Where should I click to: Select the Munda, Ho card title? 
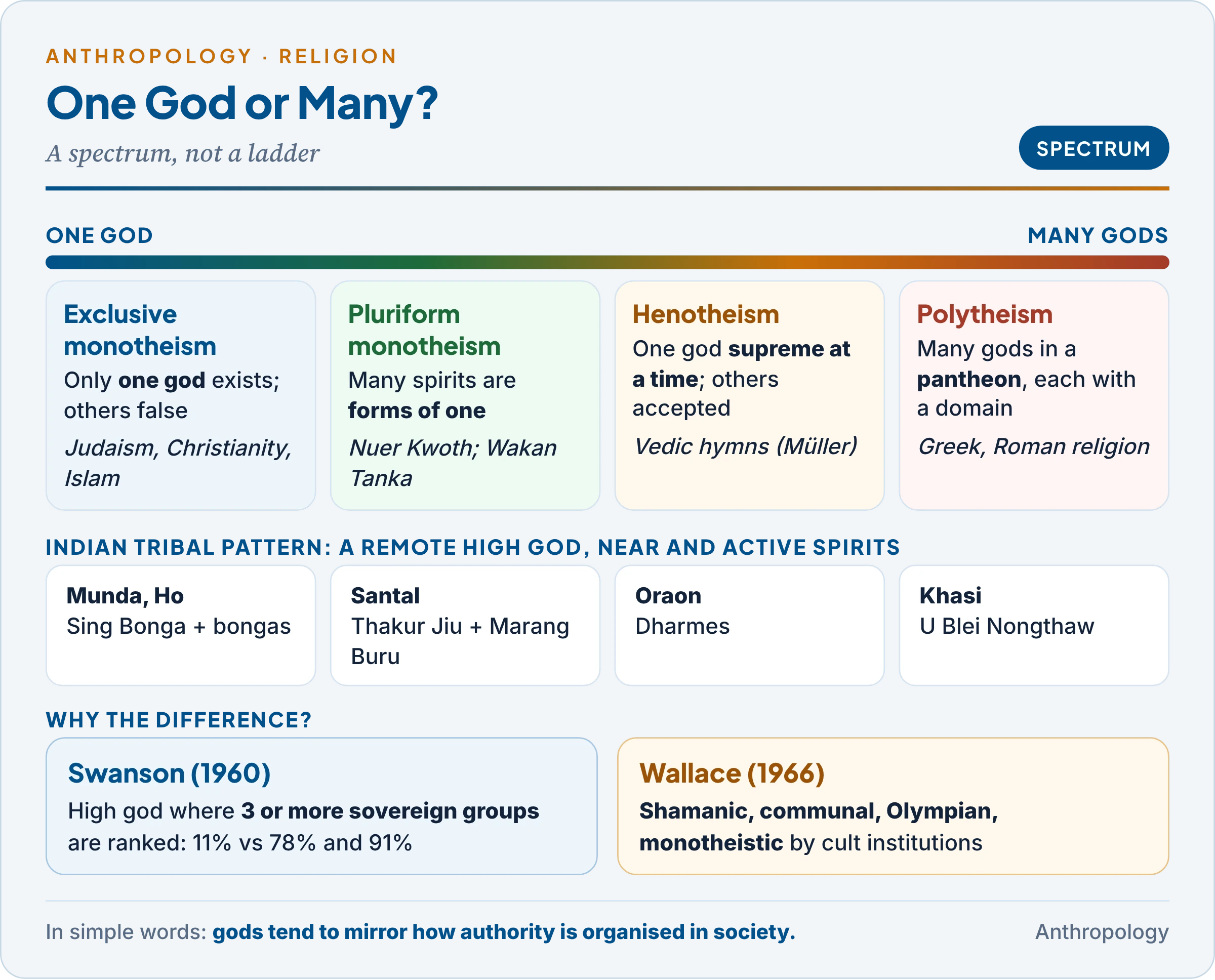126,596
